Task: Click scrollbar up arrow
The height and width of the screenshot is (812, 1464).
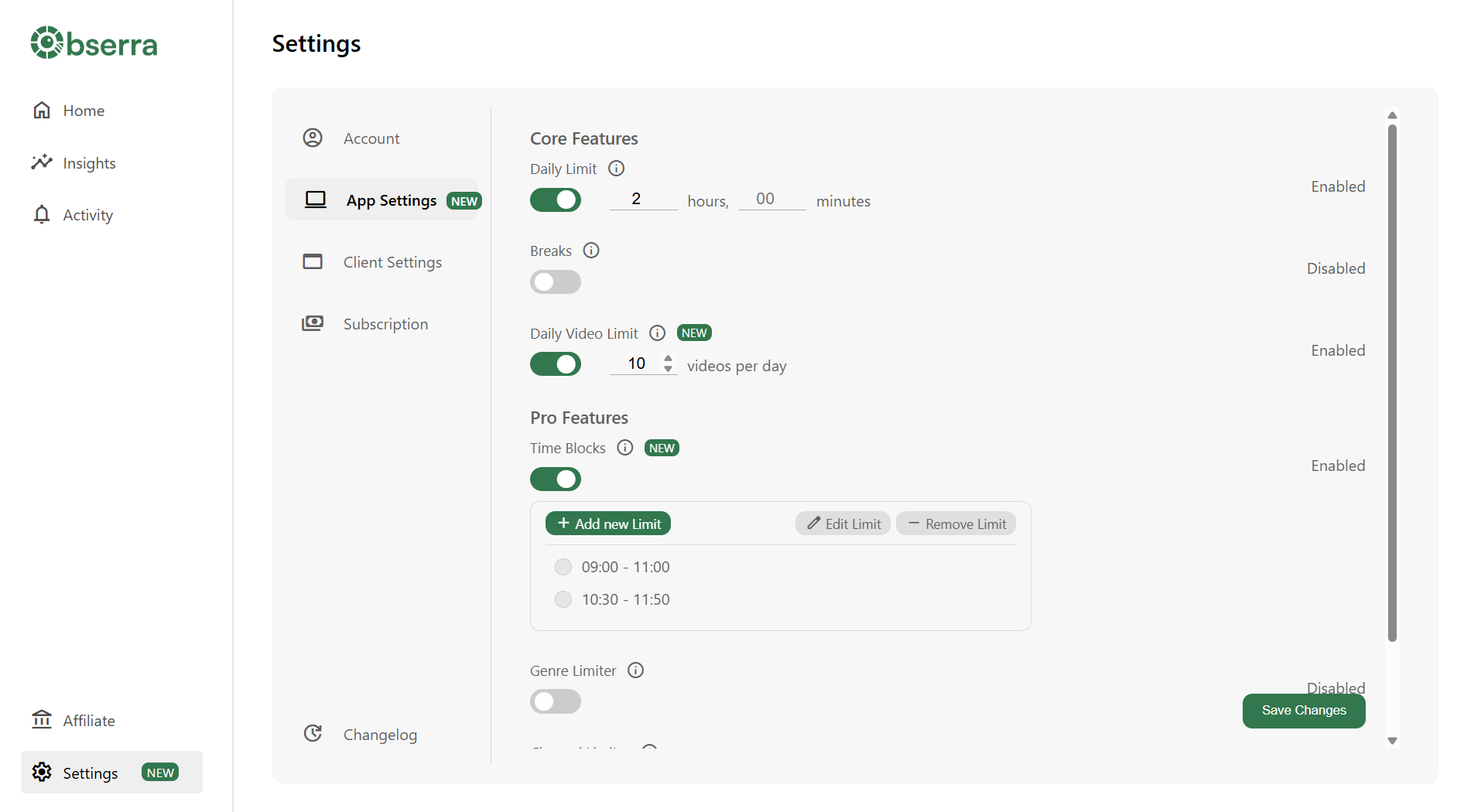Action: [x=1392, y=115]
